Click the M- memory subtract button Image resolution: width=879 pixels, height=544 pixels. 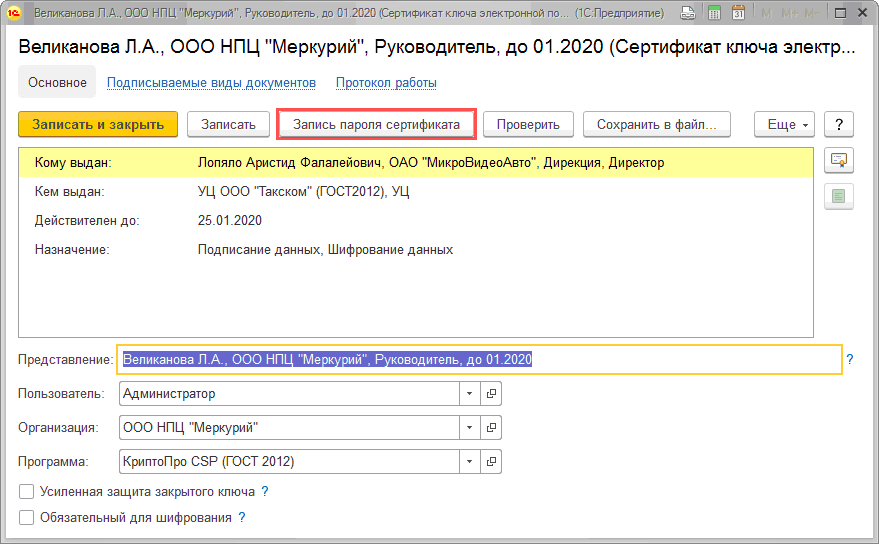(x=811, y=13)
